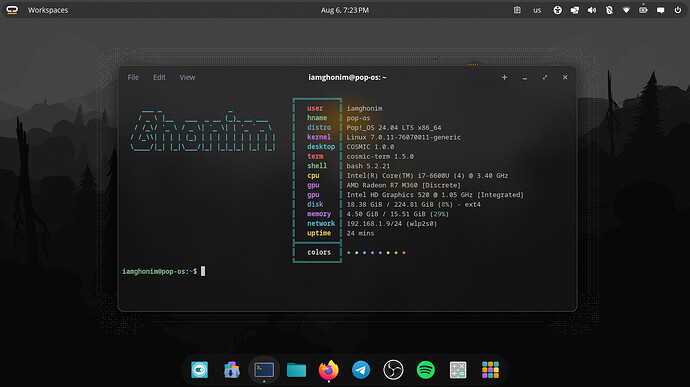The height and width of the screenshot is (387, 690).
Task: Open the accessibility applet
Action: point(558,10)
